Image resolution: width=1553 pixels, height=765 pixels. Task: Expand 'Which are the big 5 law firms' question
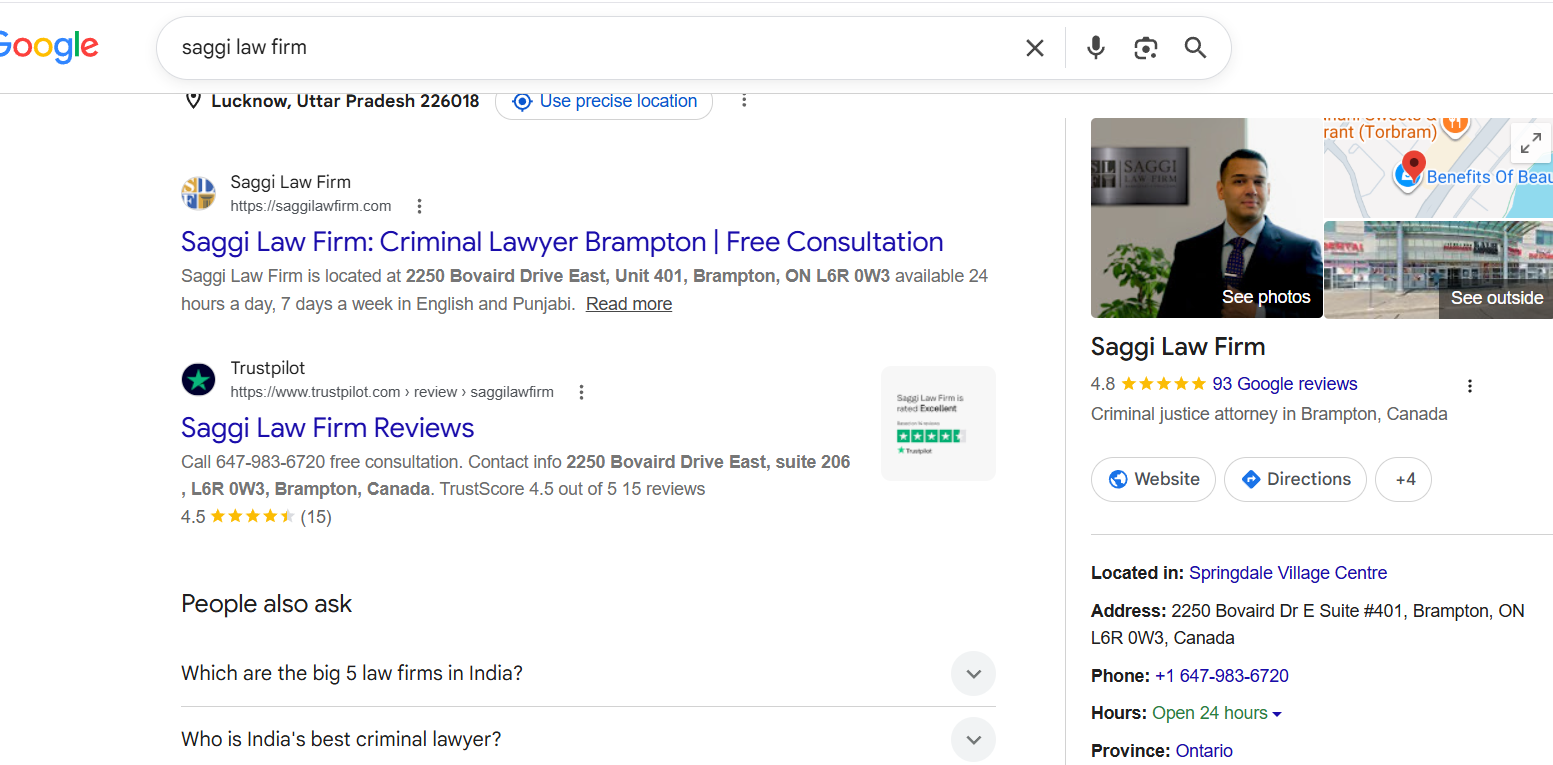[588, 674]
